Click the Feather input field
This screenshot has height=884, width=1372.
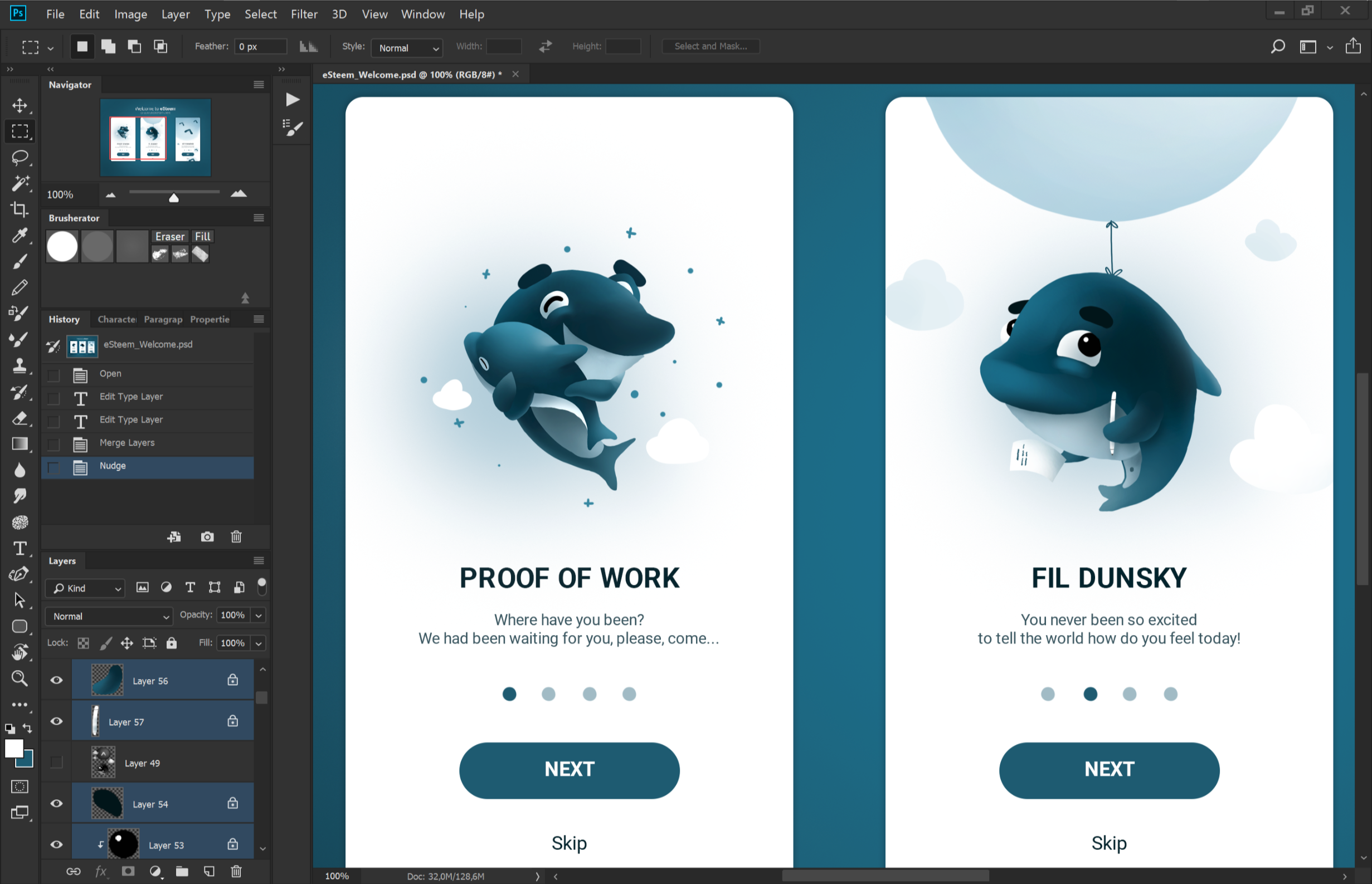(260, 46)
